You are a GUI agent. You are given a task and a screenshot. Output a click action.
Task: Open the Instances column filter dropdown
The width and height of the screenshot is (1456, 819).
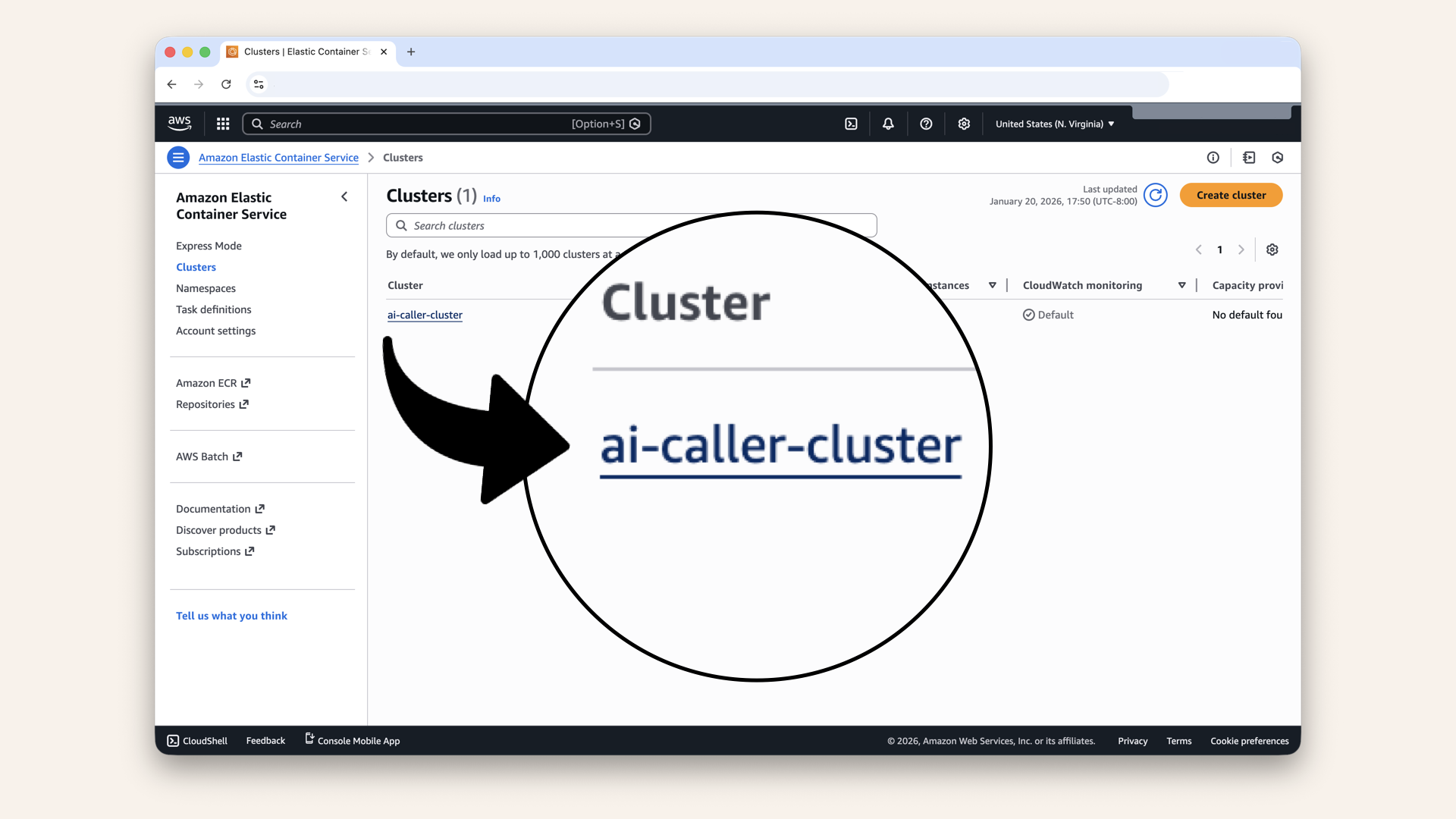993,285
